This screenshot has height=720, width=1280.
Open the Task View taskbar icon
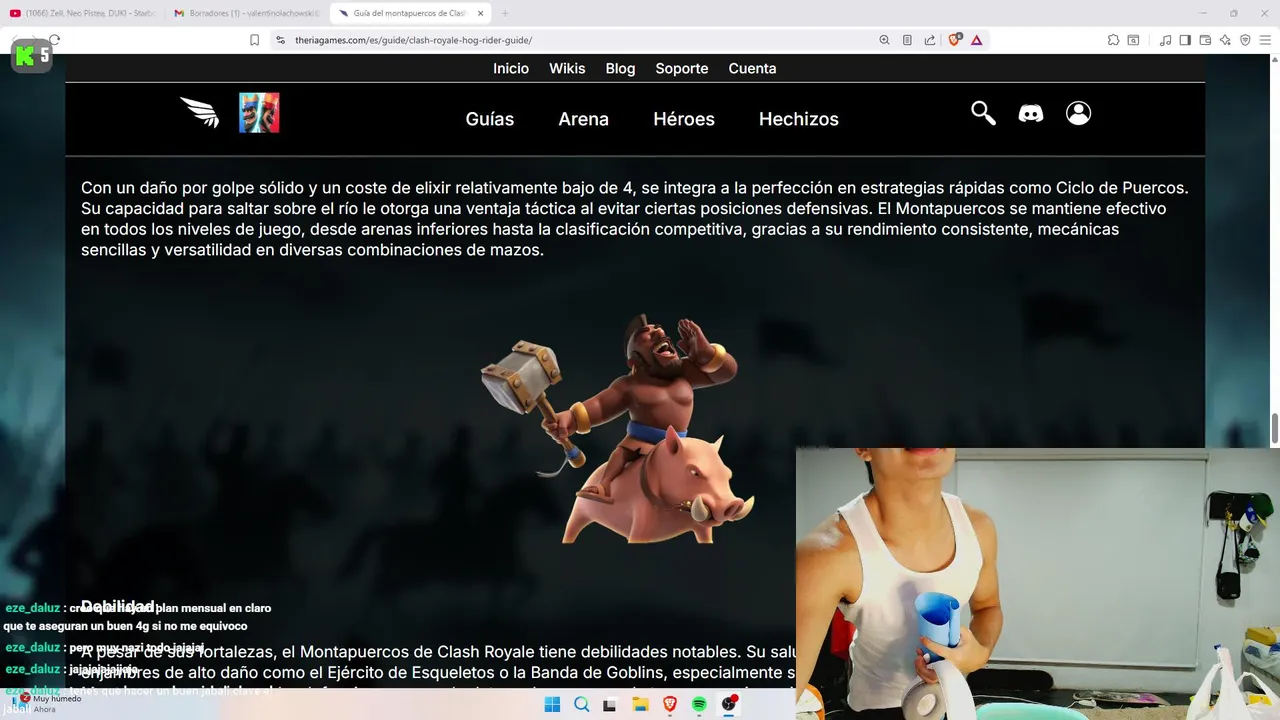pos(610,704)
